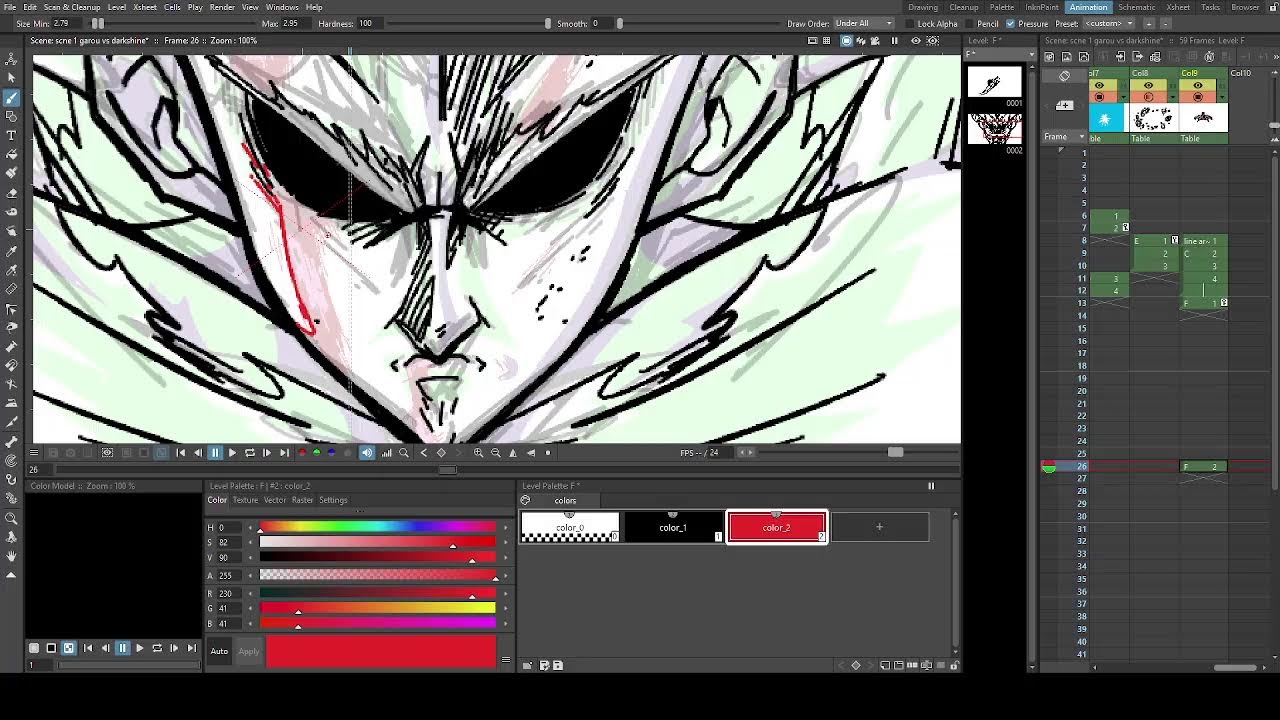The image size is (1280, 720).
Task: Open the Render menu
Action: [222, 7]
